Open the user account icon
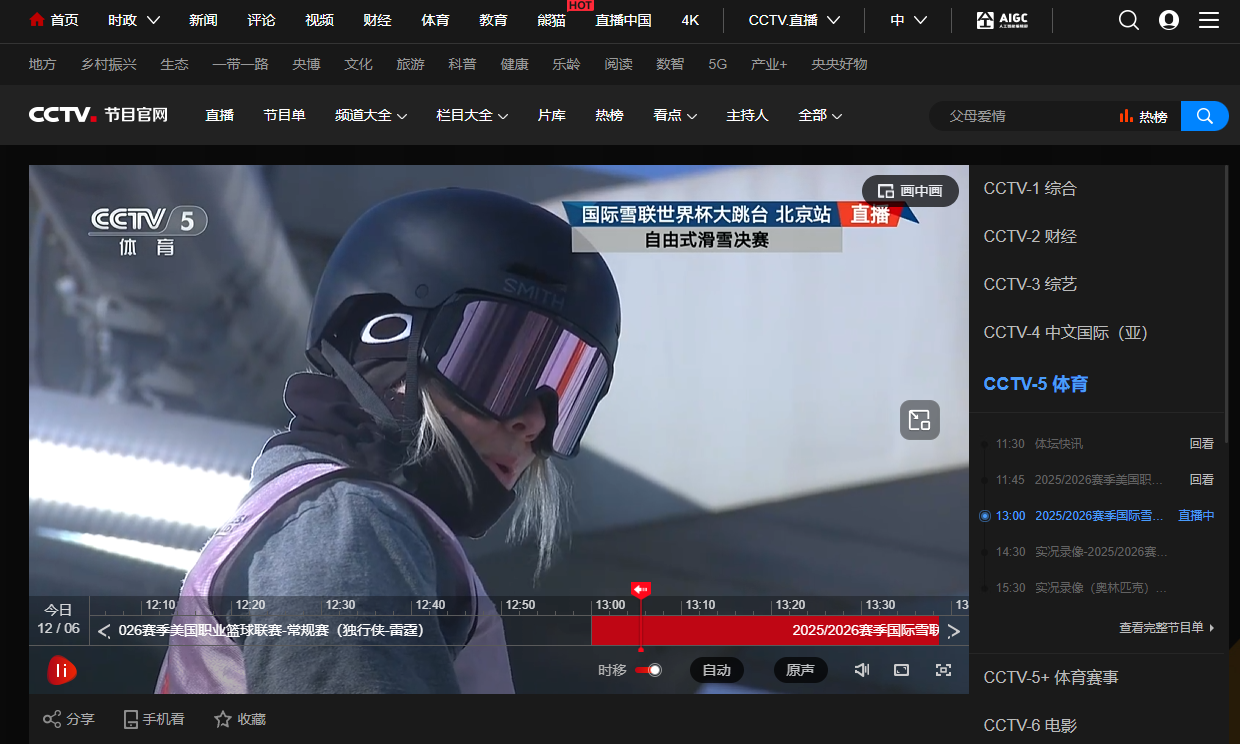This screenshot has height=744, width=1240. pos(1168,20)
